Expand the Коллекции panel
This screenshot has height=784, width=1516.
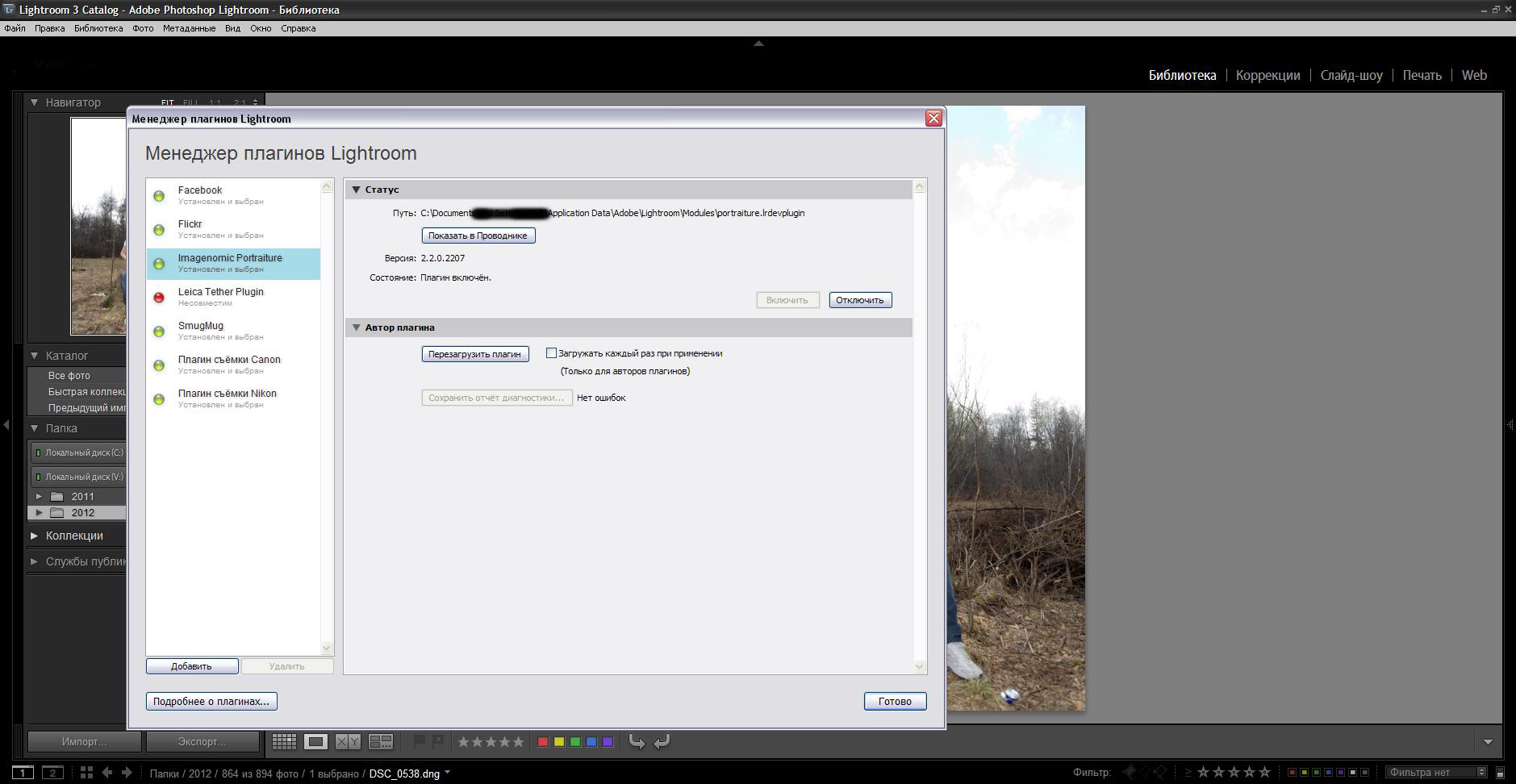[x=35, y=536]
